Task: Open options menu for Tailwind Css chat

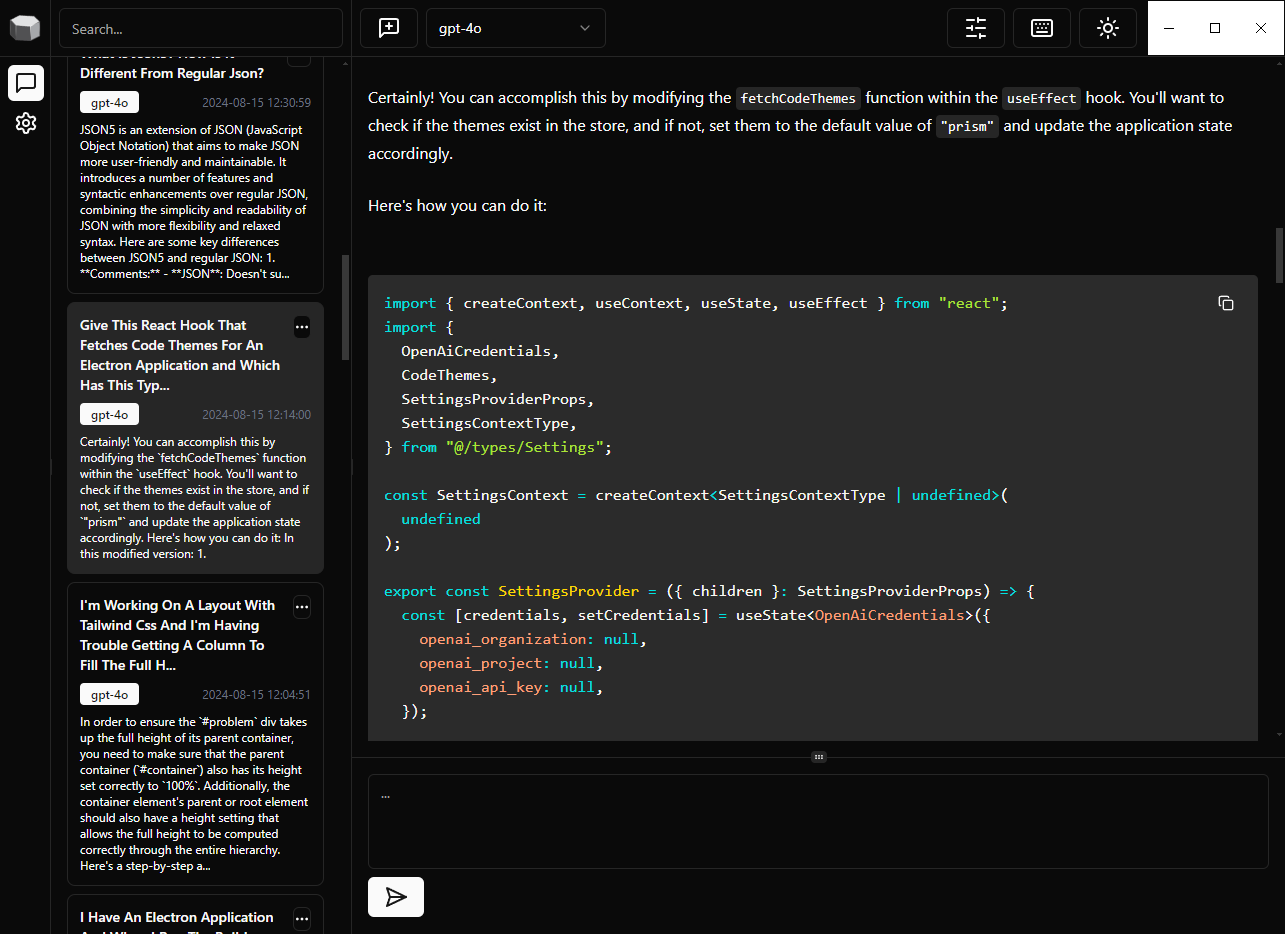Action: [x=302, y=607]
